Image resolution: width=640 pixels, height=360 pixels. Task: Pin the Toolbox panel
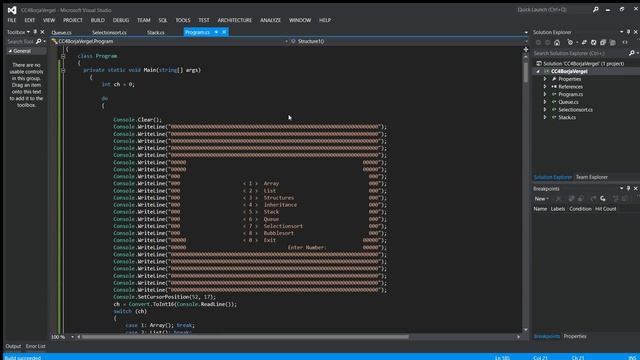tap(35, 32)
